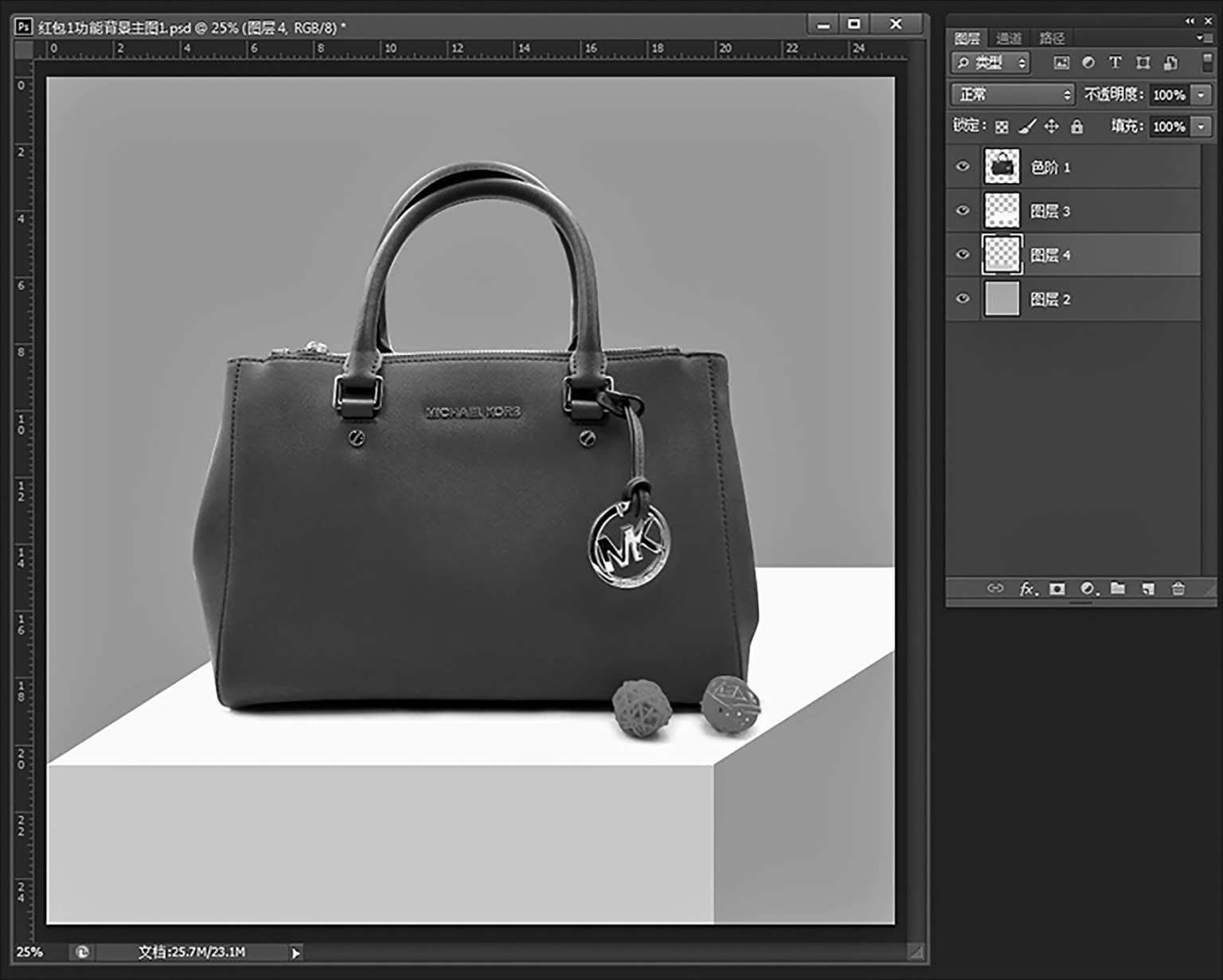The width and height of the screenshot is (1223, 980).
Task: Click the 填充 fill percentage field
Action: pyautogui.click(x=1169, y=127)
